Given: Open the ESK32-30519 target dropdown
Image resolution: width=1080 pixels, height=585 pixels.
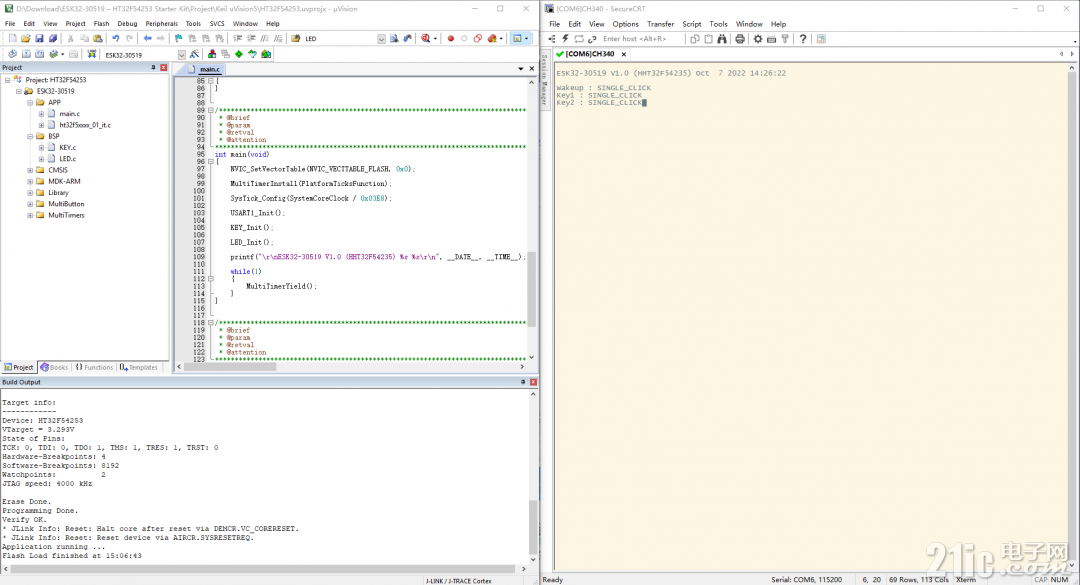Looking at the screenshot, I should coord(181,54).
